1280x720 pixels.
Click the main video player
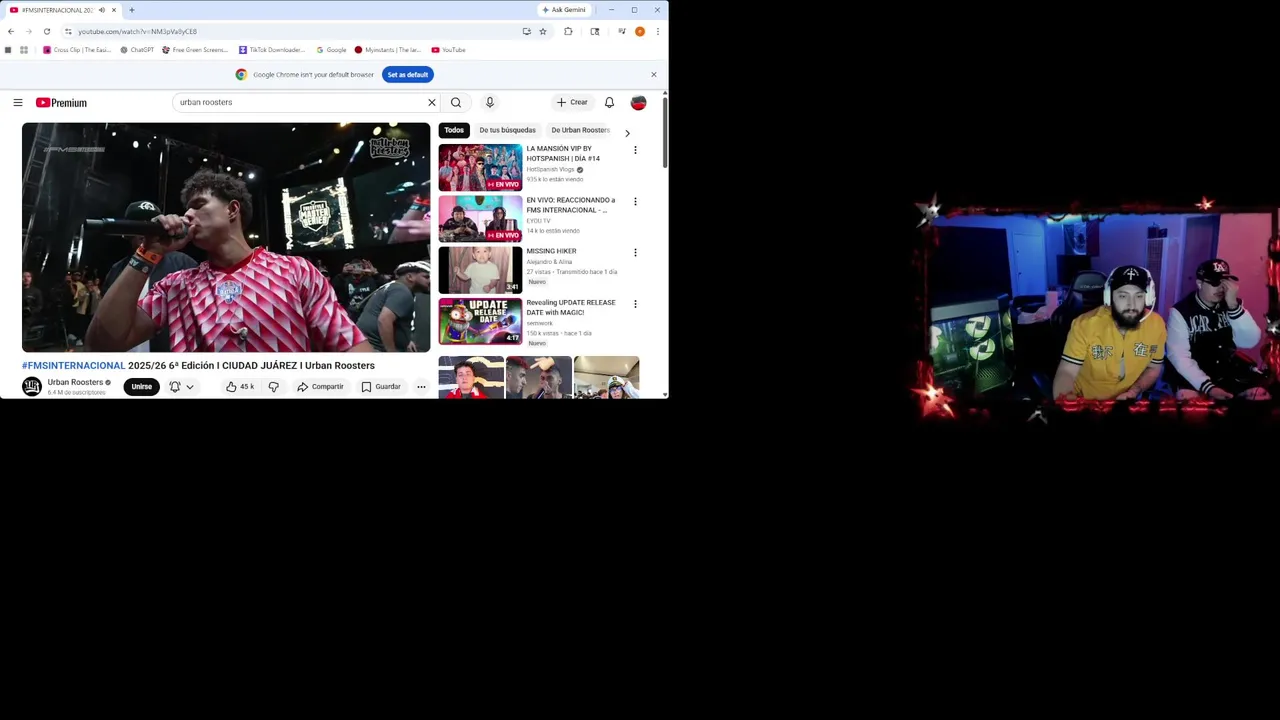coord(226,237)
